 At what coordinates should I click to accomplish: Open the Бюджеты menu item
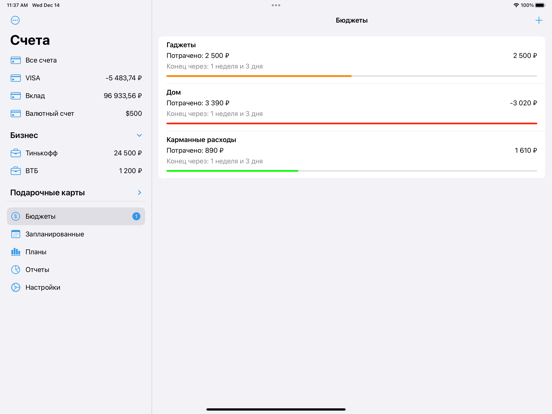76,217
